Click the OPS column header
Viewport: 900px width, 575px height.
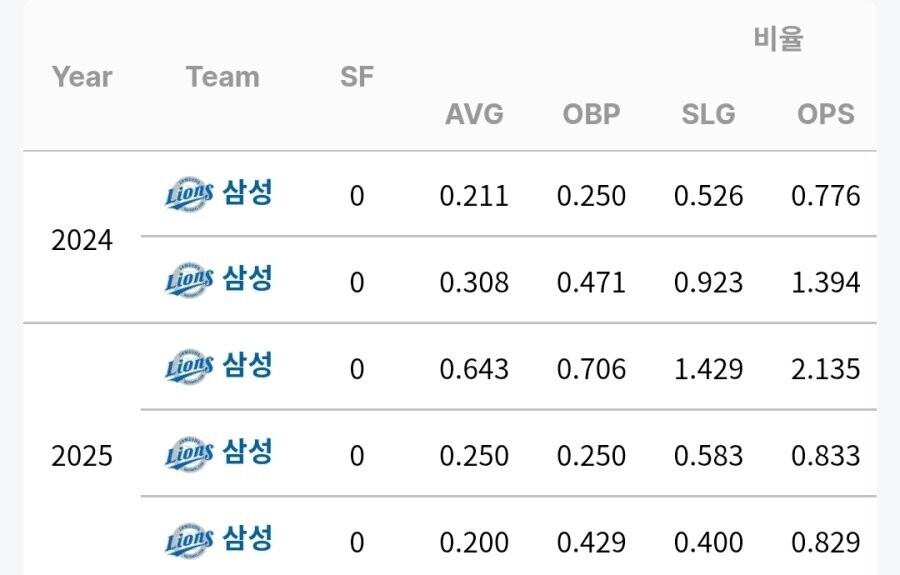click(x=825, y=114)
